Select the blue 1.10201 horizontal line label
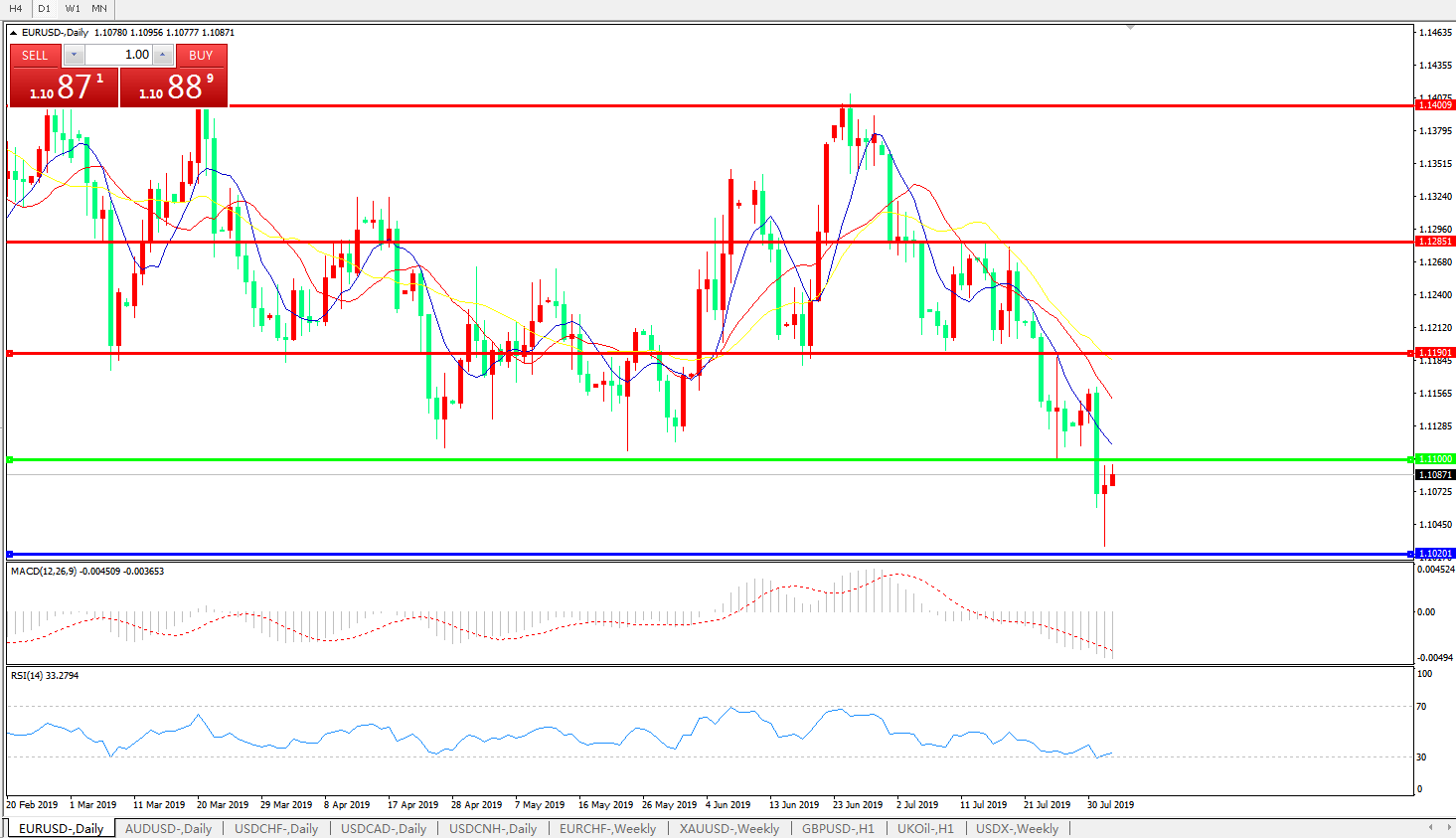Image resolution: width=1456 pixels, height=839 pixels. 1434,554
